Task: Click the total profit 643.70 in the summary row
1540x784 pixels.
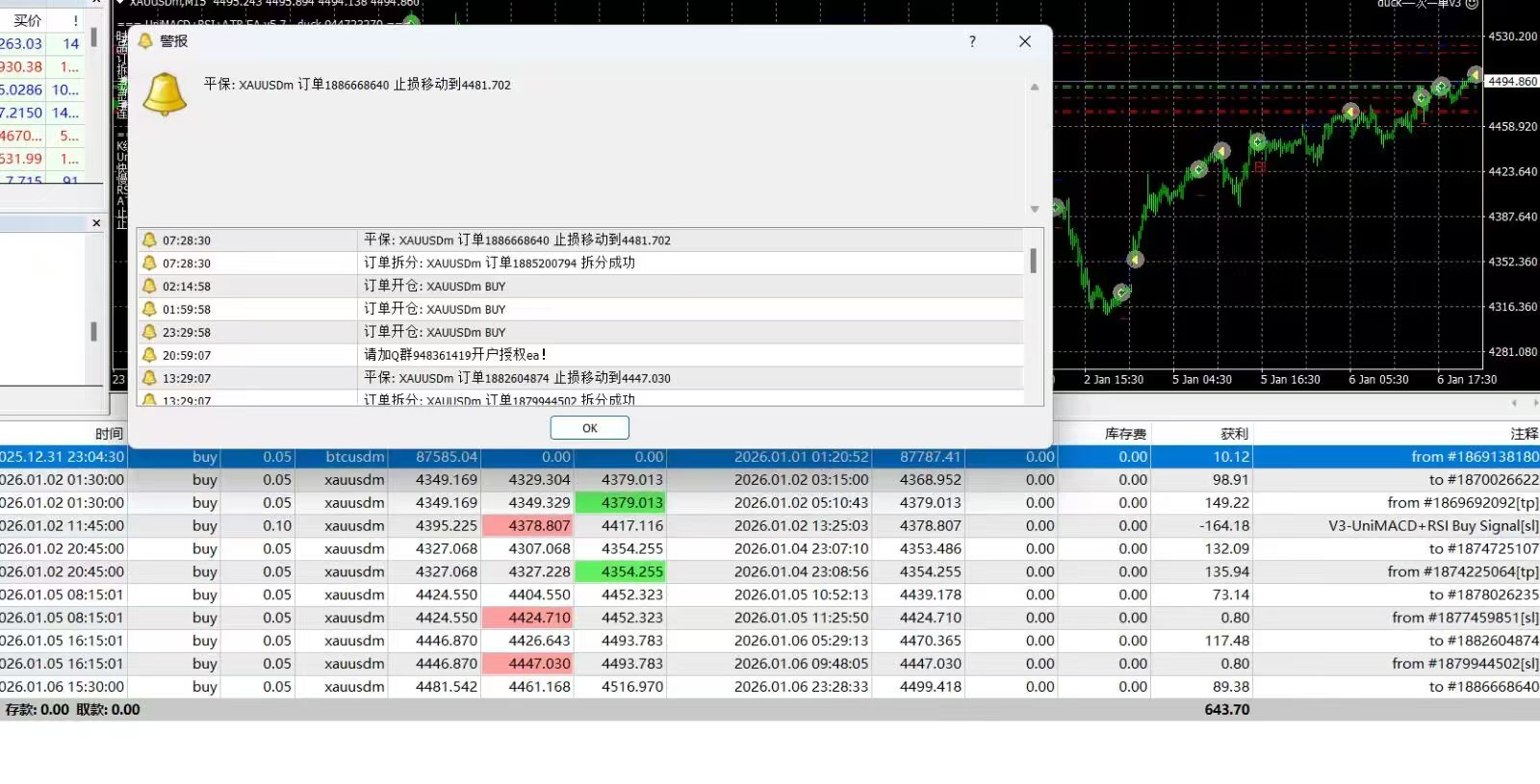Action: pyautogui.click(x=1227, y=711)
